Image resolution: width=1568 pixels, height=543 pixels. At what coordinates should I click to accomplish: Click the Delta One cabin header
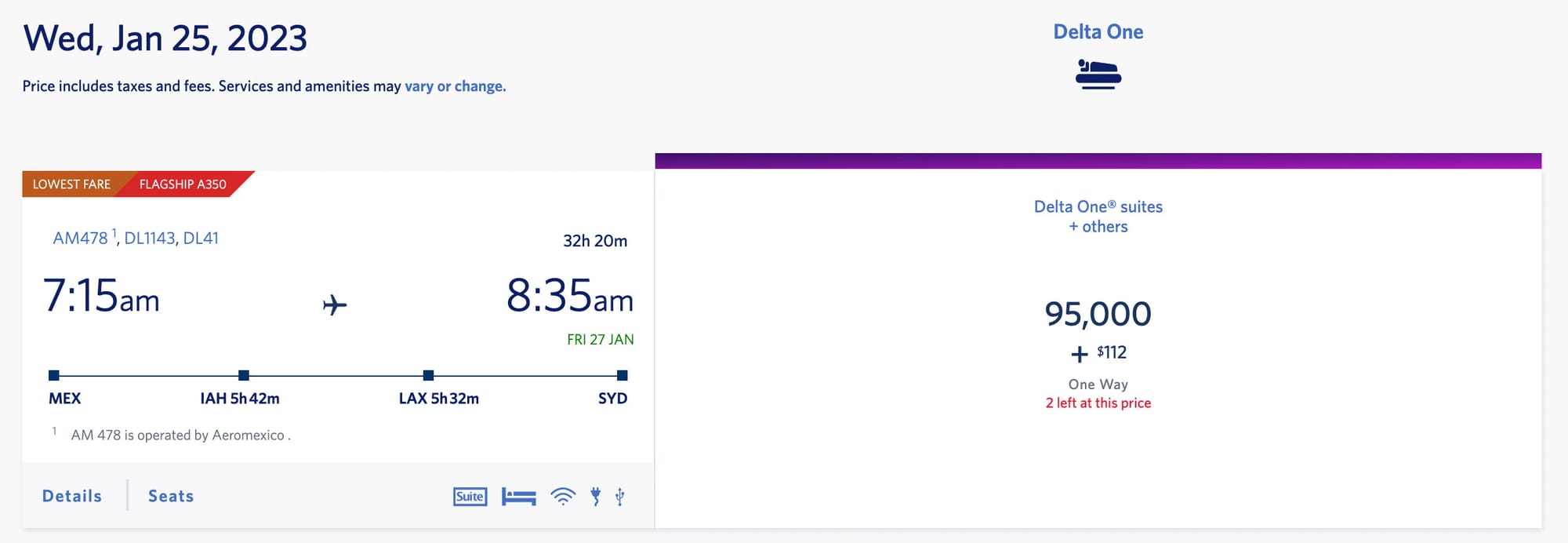point(1098,31)
